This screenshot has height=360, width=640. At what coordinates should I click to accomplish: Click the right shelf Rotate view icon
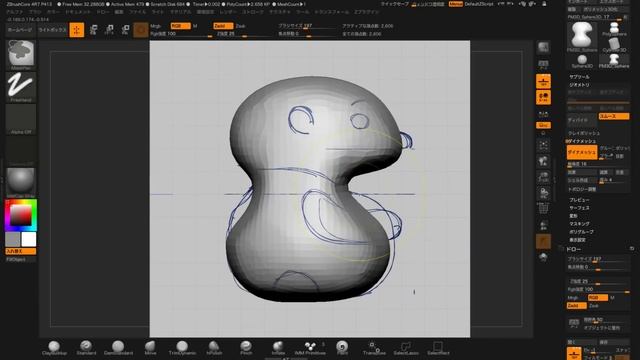tap(543, 193)
